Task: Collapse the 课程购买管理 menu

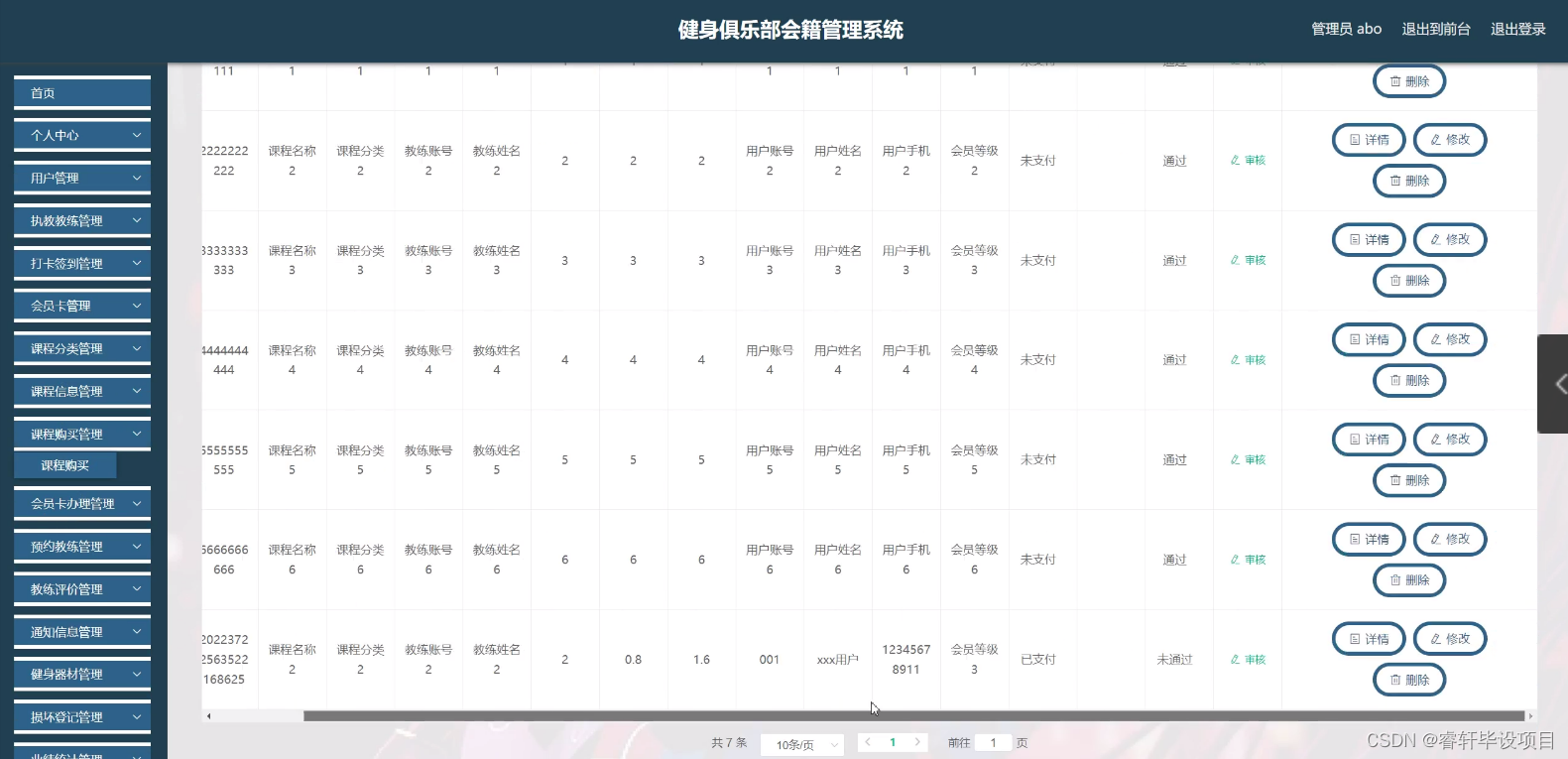Action: (x=82, y=435)
